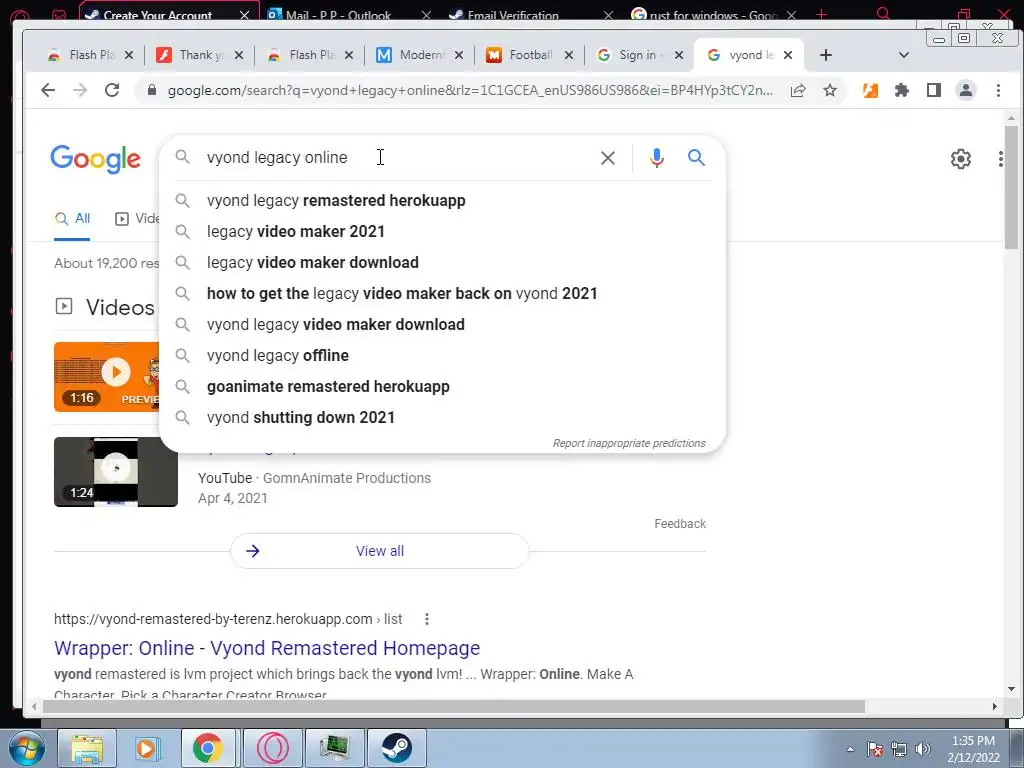Open 'Wrapper: Online - Vyond Remastered Homepage' result
Image resolution: width=1024 pixels, height=768 pixels.
click(266, 648)
